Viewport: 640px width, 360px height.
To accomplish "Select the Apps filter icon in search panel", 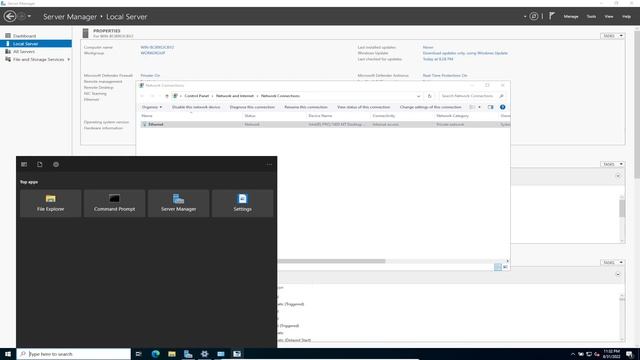I will click(x=24, y=164).
